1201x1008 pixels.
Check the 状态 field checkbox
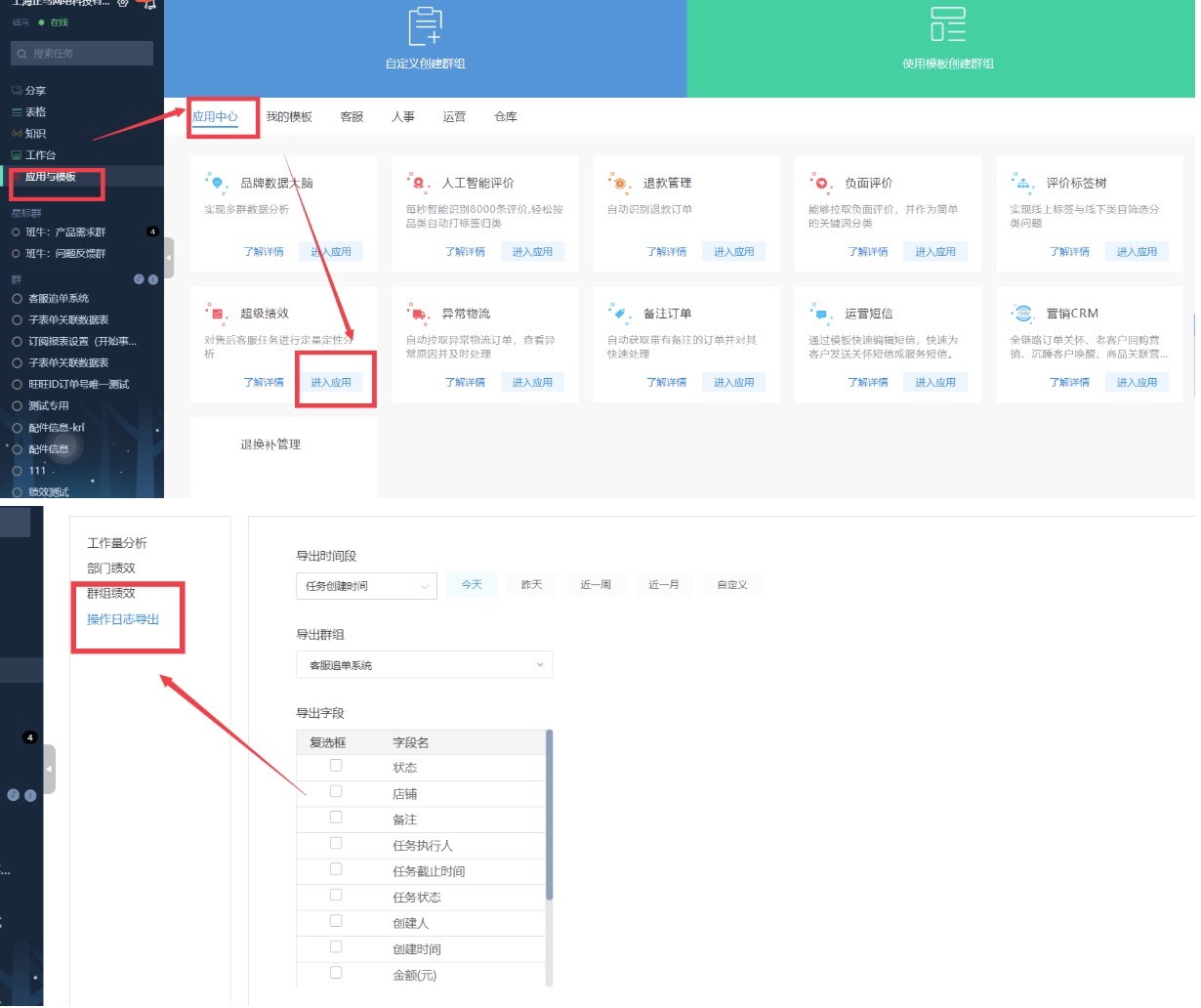pyautogui.click(x=336, y=766)
